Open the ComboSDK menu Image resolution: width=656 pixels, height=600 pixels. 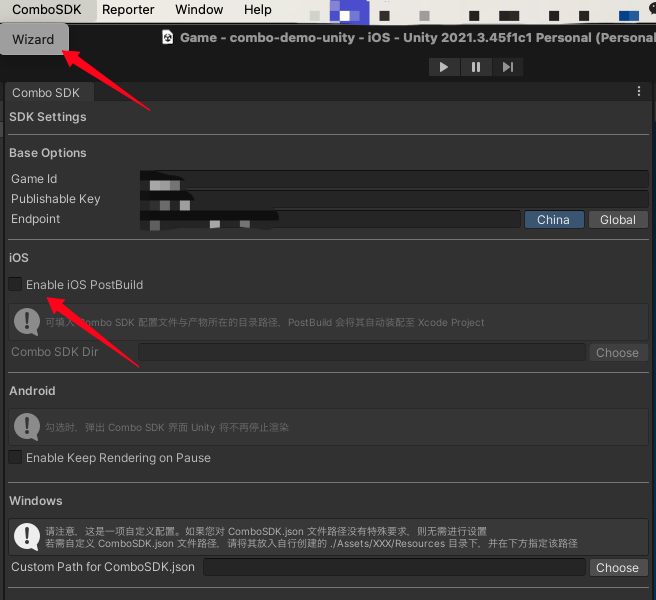[46, 10]
